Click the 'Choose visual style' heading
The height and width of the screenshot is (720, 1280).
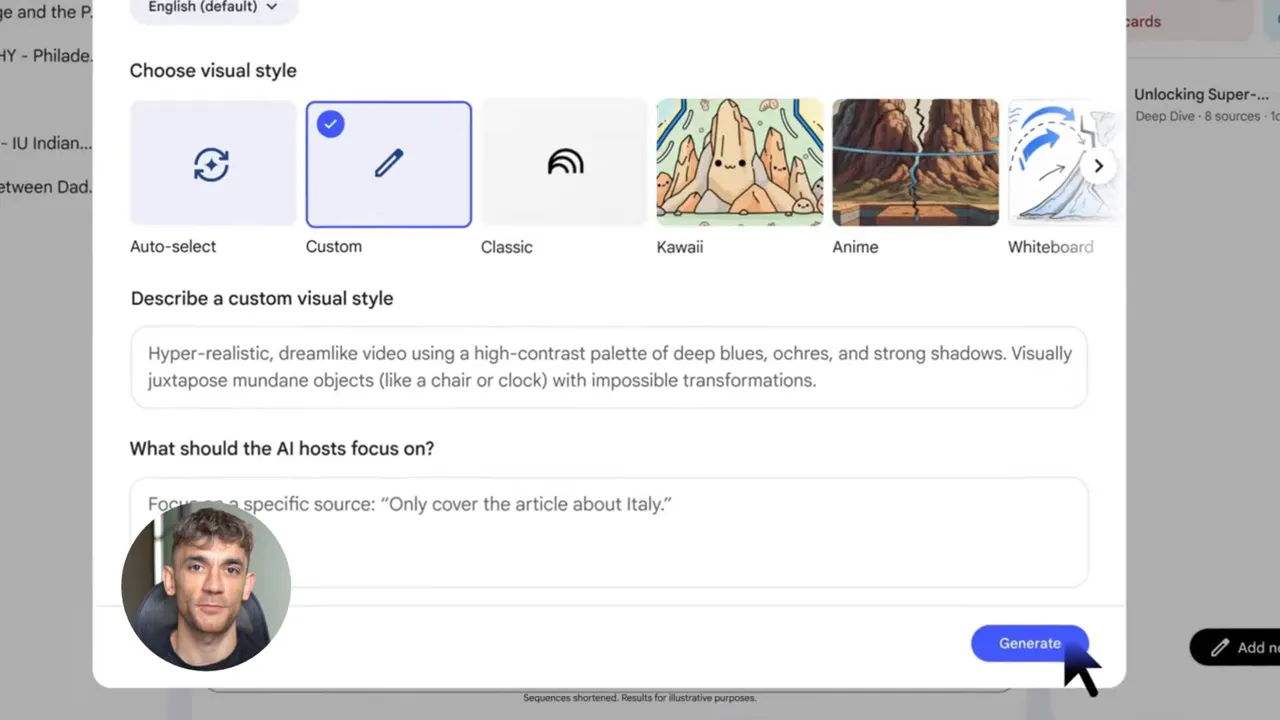(x=213, y=71)
